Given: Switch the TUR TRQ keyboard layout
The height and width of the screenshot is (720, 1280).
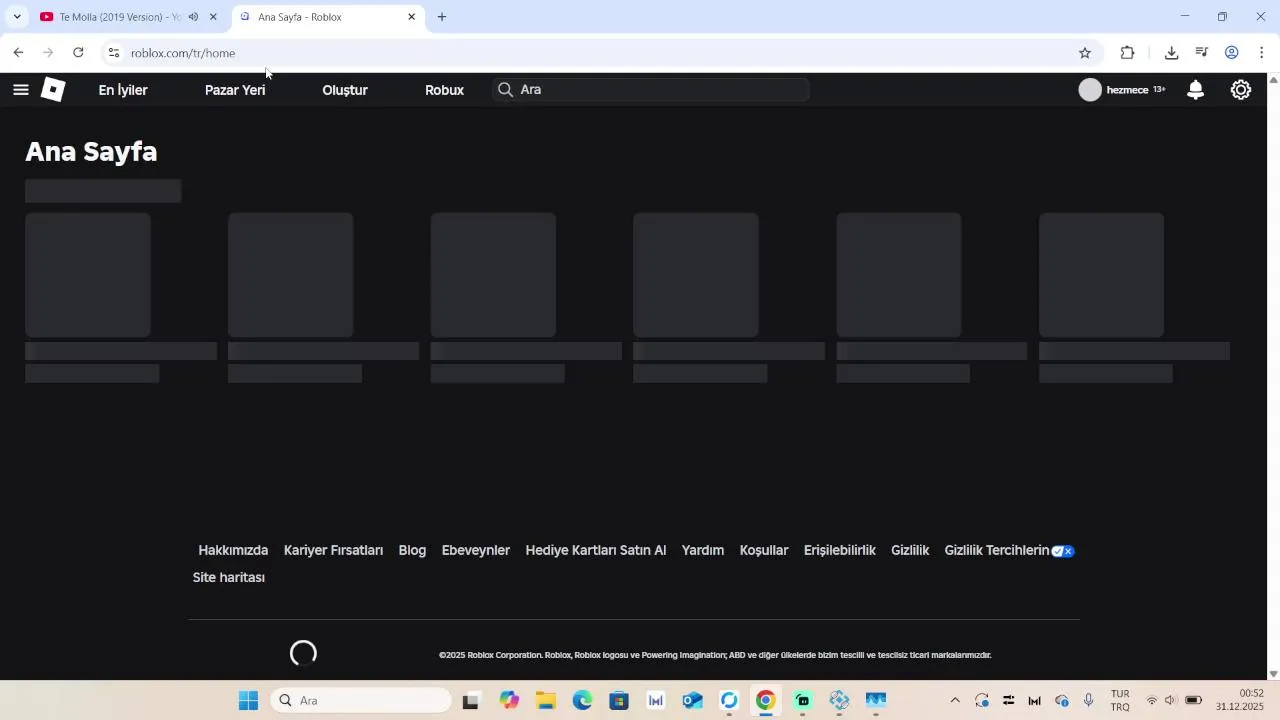Looking at the screenshot, I should coord(1120,701).
